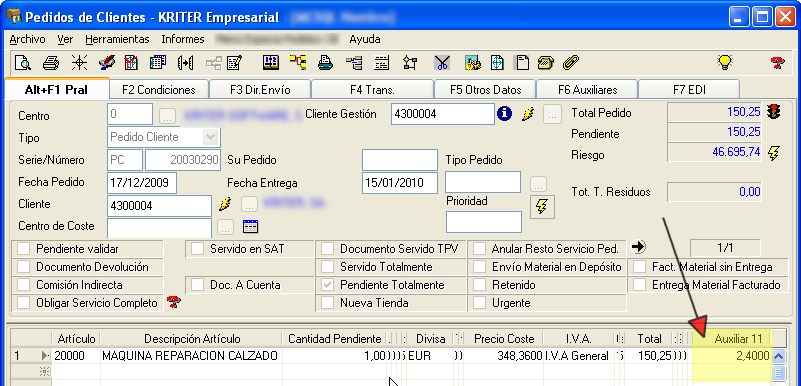Open lookup button beside Centro de Coste
Image resolution: width=801 pixels, height=386 pixels.
coord(226,226)
